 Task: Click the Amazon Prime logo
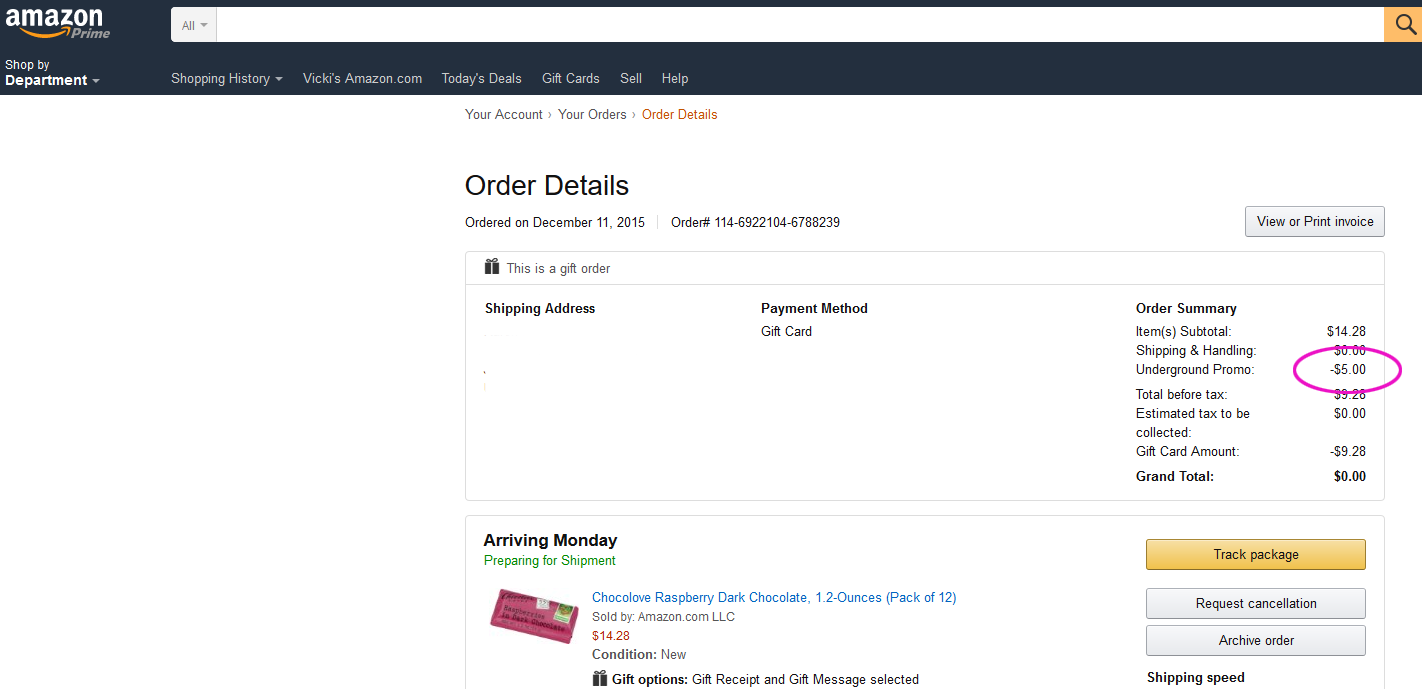click(x=58, y=23)
